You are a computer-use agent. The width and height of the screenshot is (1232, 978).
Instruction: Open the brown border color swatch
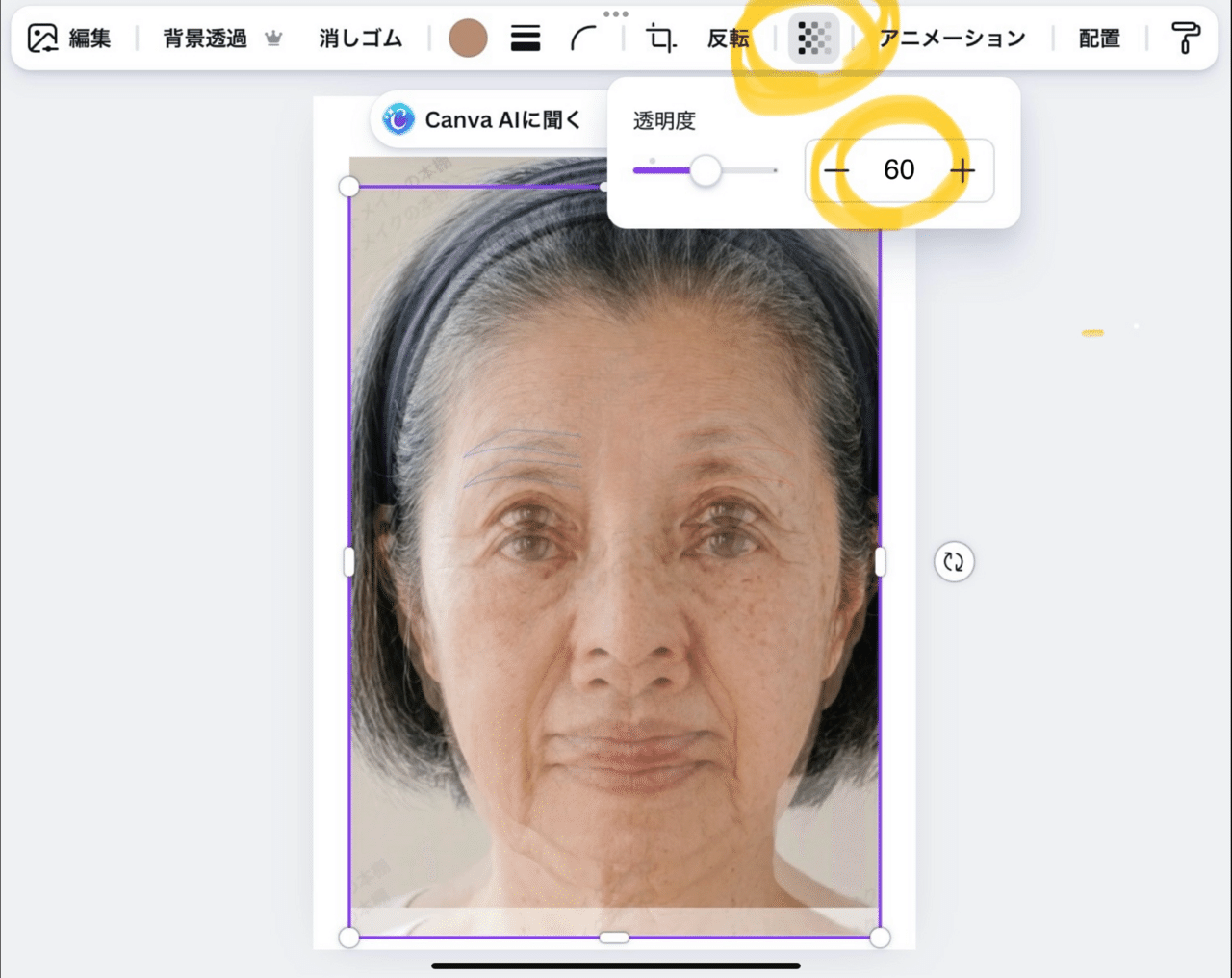click(x=468, y=39)
